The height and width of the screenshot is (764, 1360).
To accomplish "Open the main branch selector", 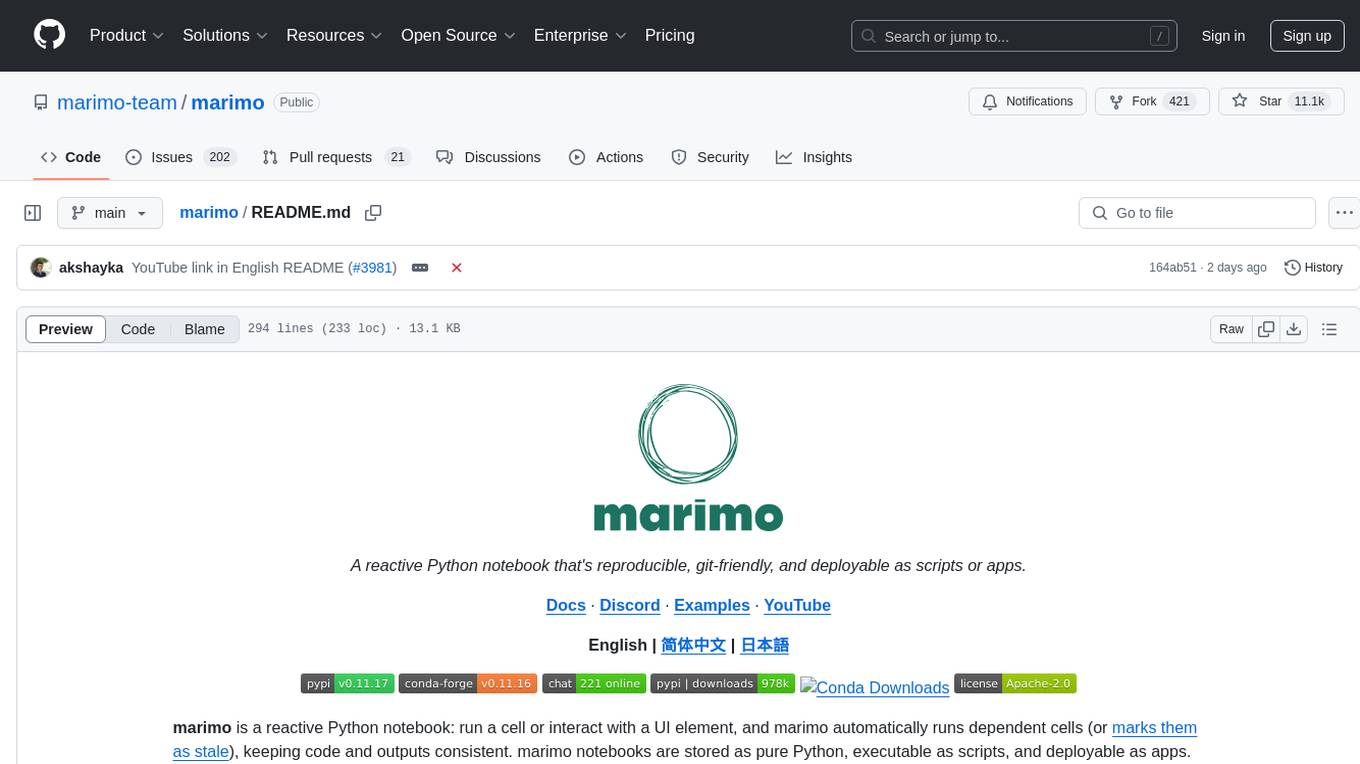I will click(x=110, y=213).
